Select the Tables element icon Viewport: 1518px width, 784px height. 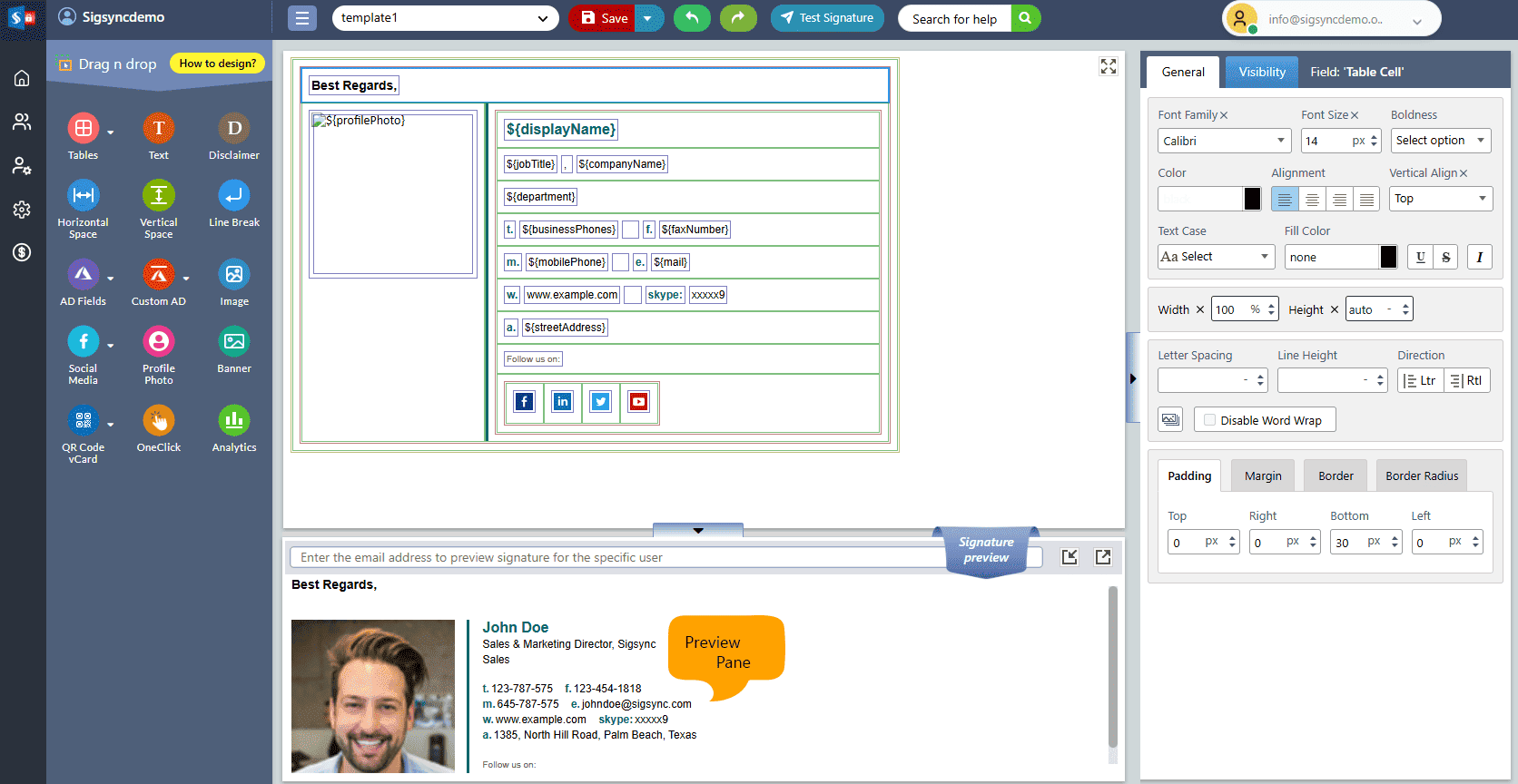tap(83, 129)
